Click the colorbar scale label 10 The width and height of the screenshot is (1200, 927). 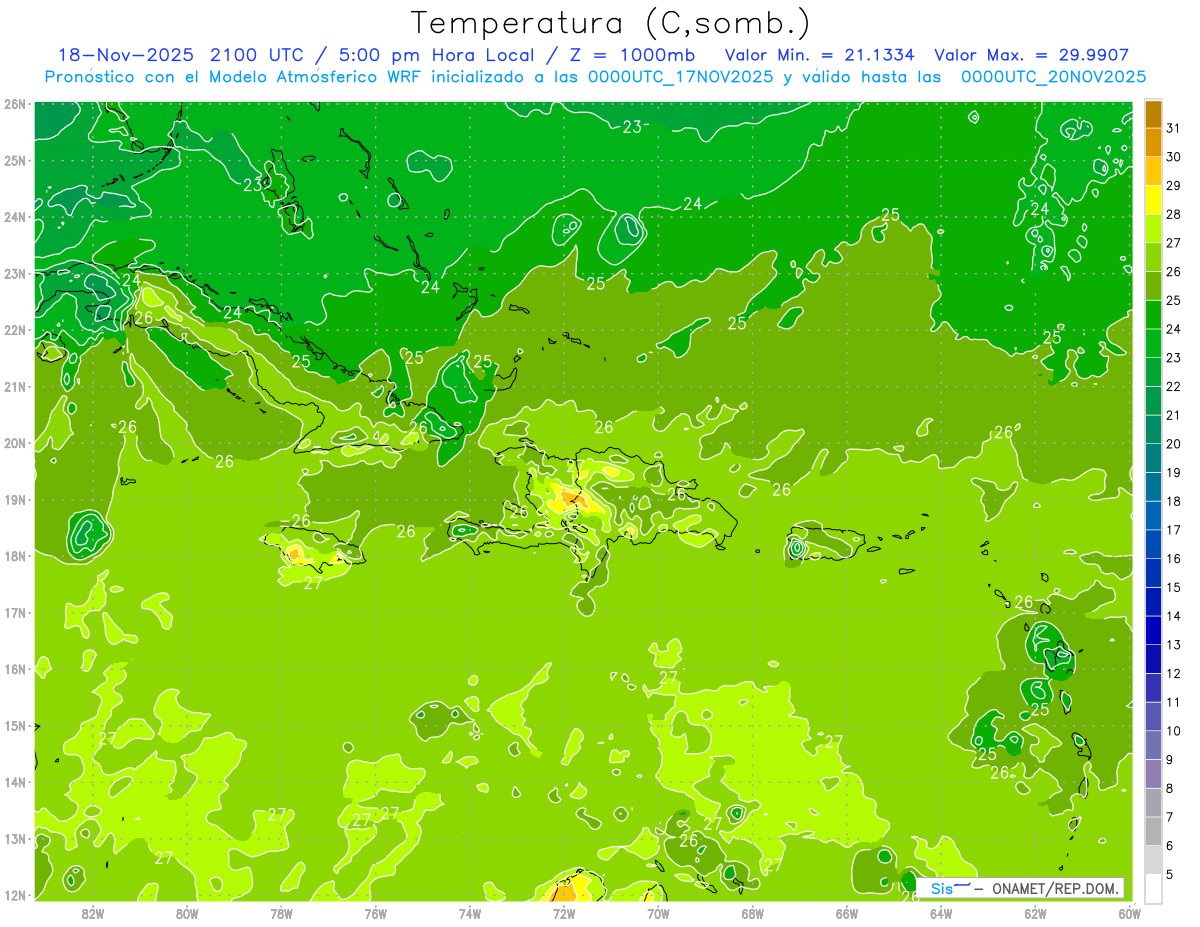coord(1173,730)
